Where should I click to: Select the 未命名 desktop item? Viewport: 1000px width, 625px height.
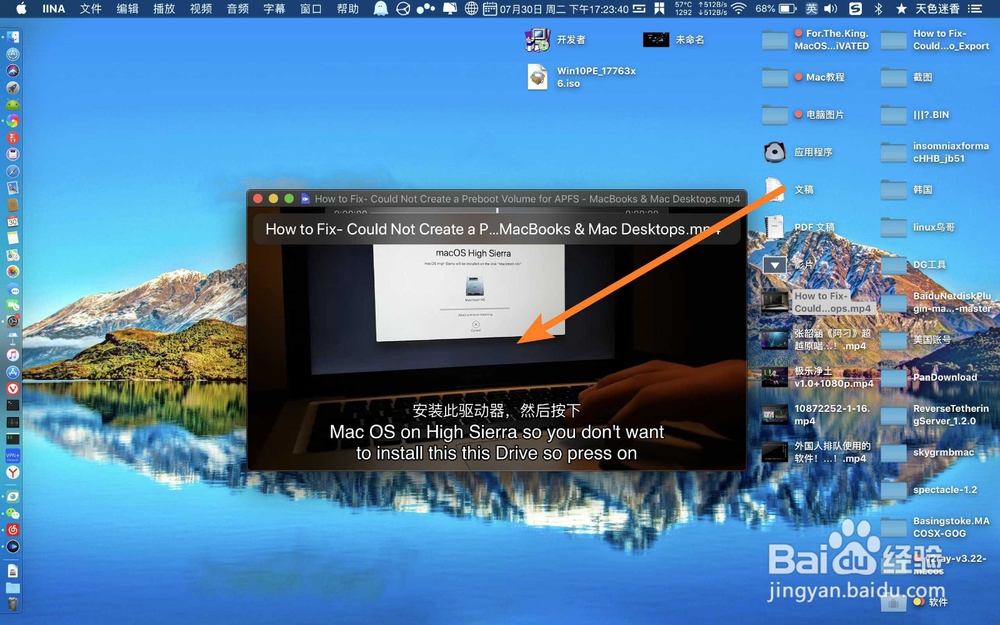(673, 40)
